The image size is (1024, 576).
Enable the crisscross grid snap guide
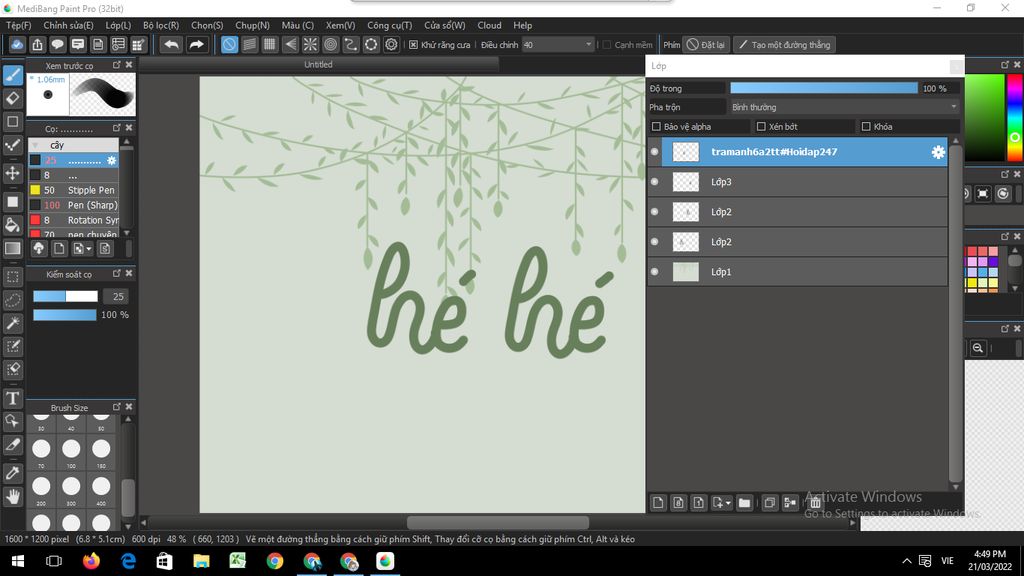point(270,44)
